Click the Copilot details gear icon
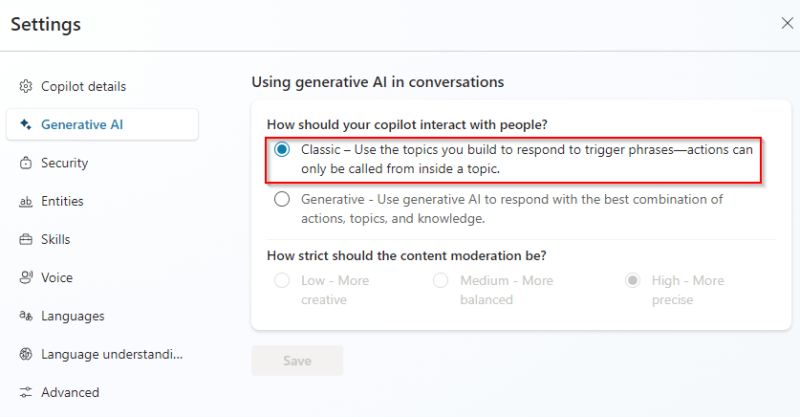The height and width of the screenshot is (417, 800). tap(26, 87)
